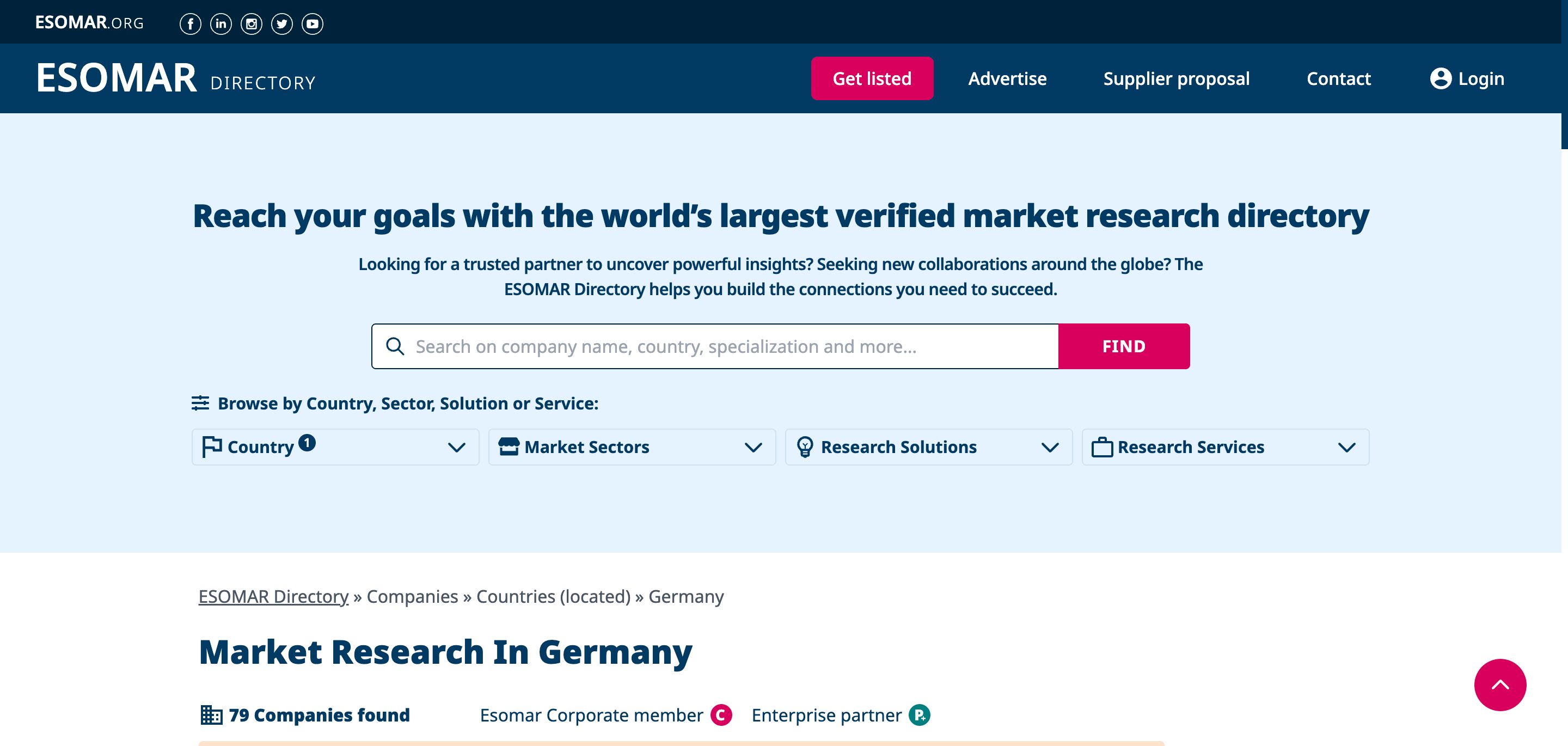Open ESOMAR YouTube channel icon
The image size is (1568, 746).
pyautogui.click(x=313, y=24)
